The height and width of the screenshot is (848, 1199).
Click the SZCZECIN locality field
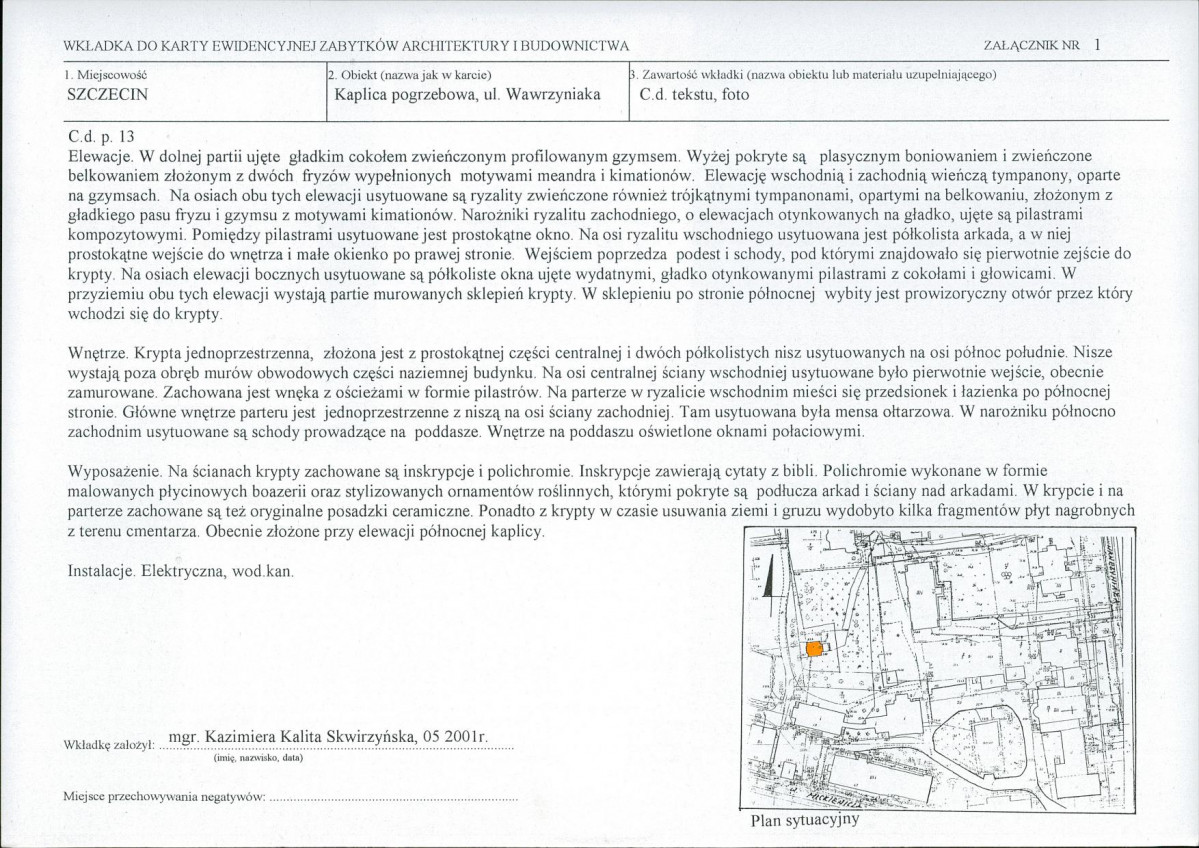click(x=108, y=95)
